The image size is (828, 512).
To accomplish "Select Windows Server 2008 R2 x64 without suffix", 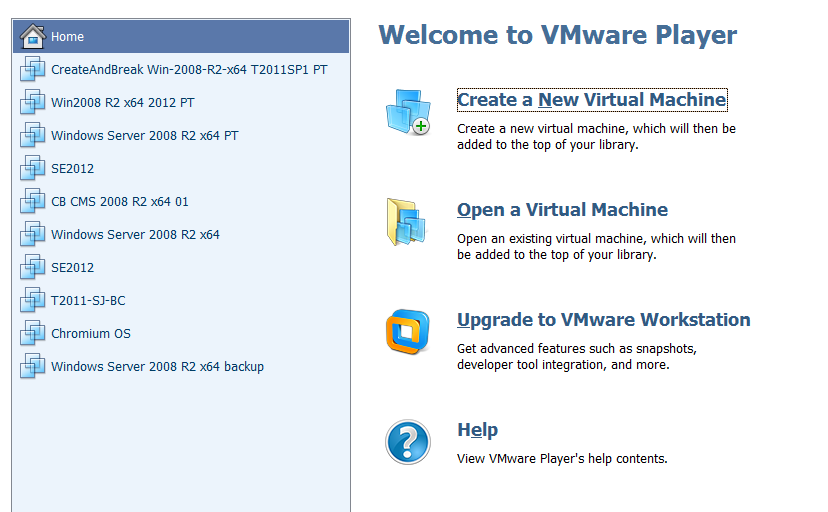I will pos(135,235).
